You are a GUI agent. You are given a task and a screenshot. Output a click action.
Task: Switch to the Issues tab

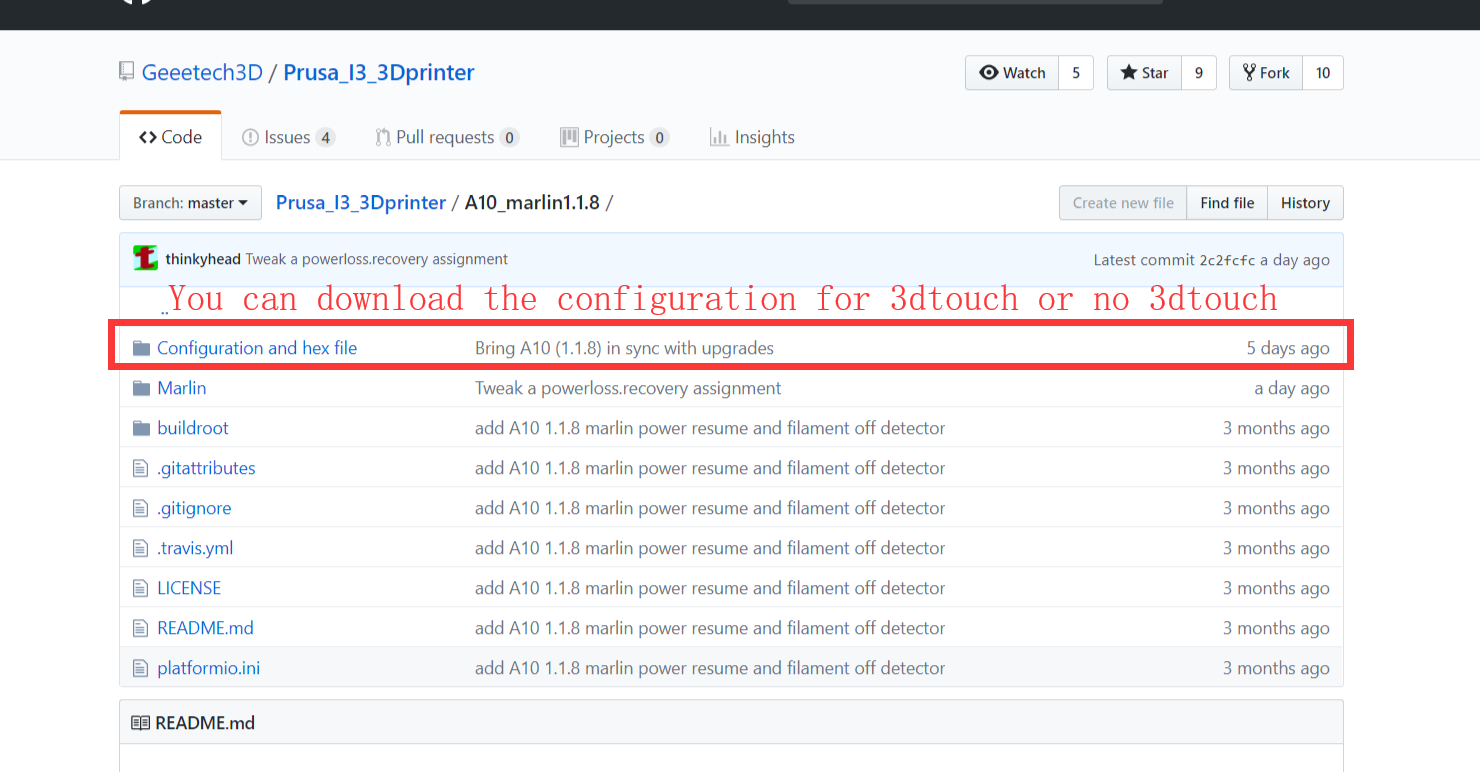click(287, 137)
